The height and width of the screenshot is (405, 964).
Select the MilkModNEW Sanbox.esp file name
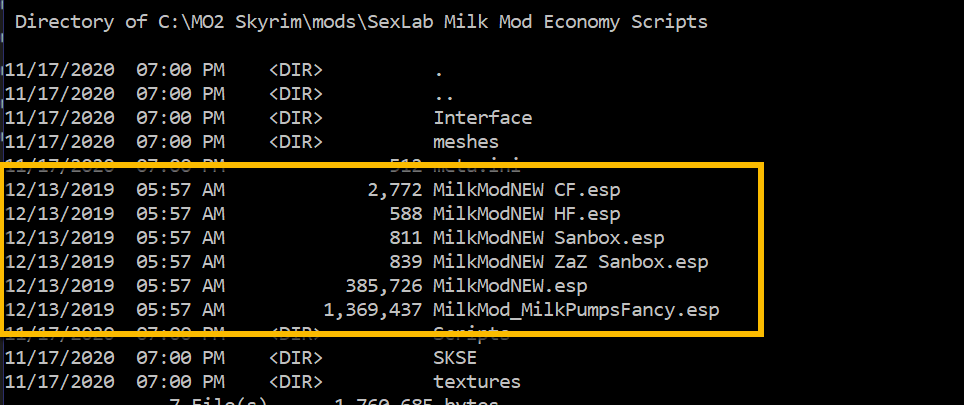(x=549, y=238)
